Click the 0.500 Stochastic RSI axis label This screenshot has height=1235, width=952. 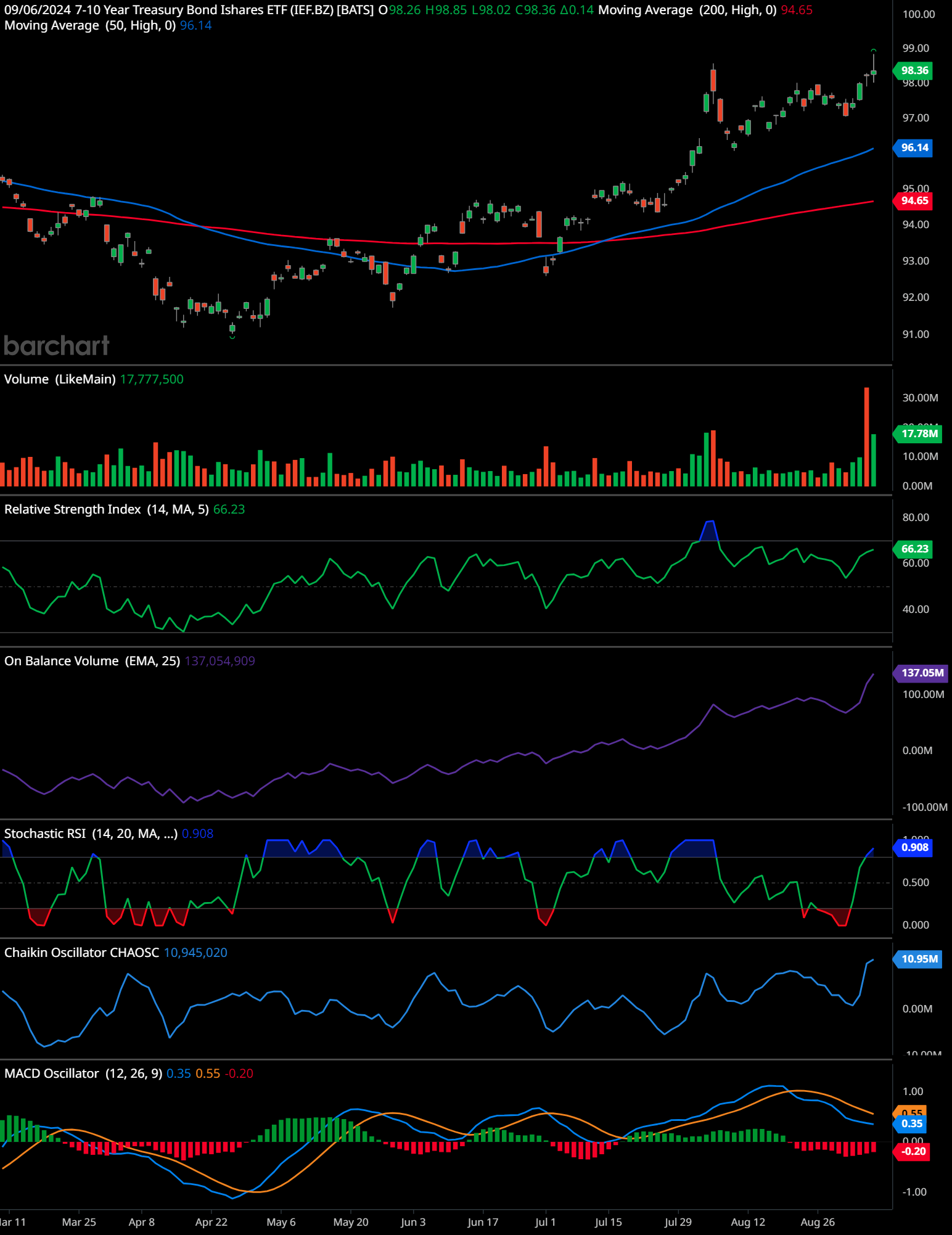click(x=916, y=882)
